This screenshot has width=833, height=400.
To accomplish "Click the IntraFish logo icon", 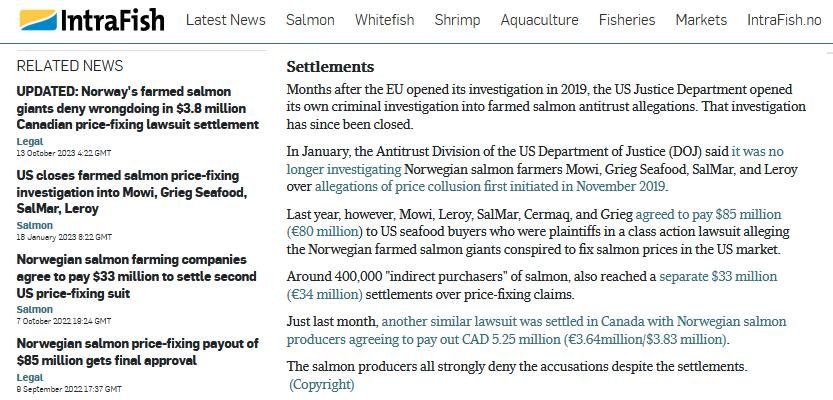I will pos(36,20).
